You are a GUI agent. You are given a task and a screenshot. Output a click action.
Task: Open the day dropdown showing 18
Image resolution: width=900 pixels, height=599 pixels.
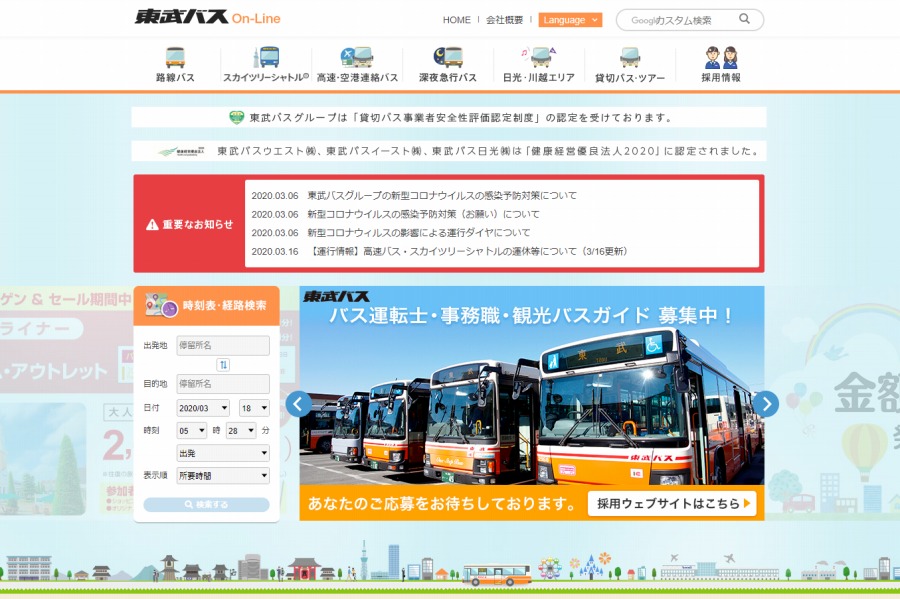254,408
